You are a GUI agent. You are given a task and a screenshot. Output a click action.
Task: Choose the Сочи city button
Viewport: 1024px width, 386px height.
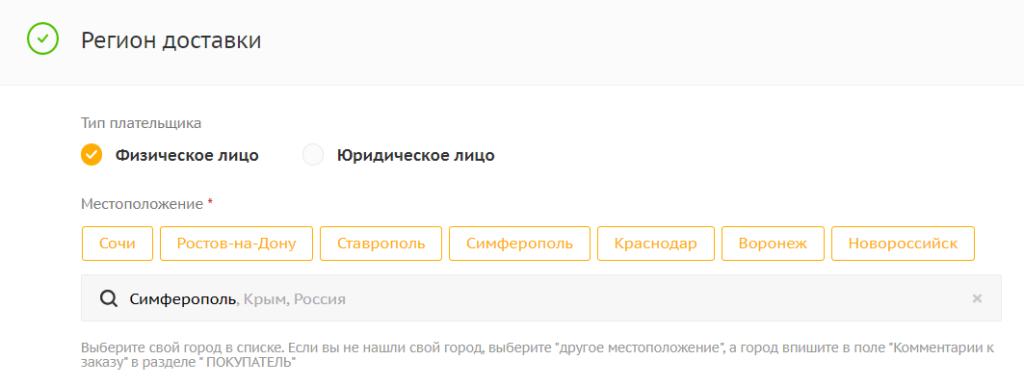(x=118, y=244)
